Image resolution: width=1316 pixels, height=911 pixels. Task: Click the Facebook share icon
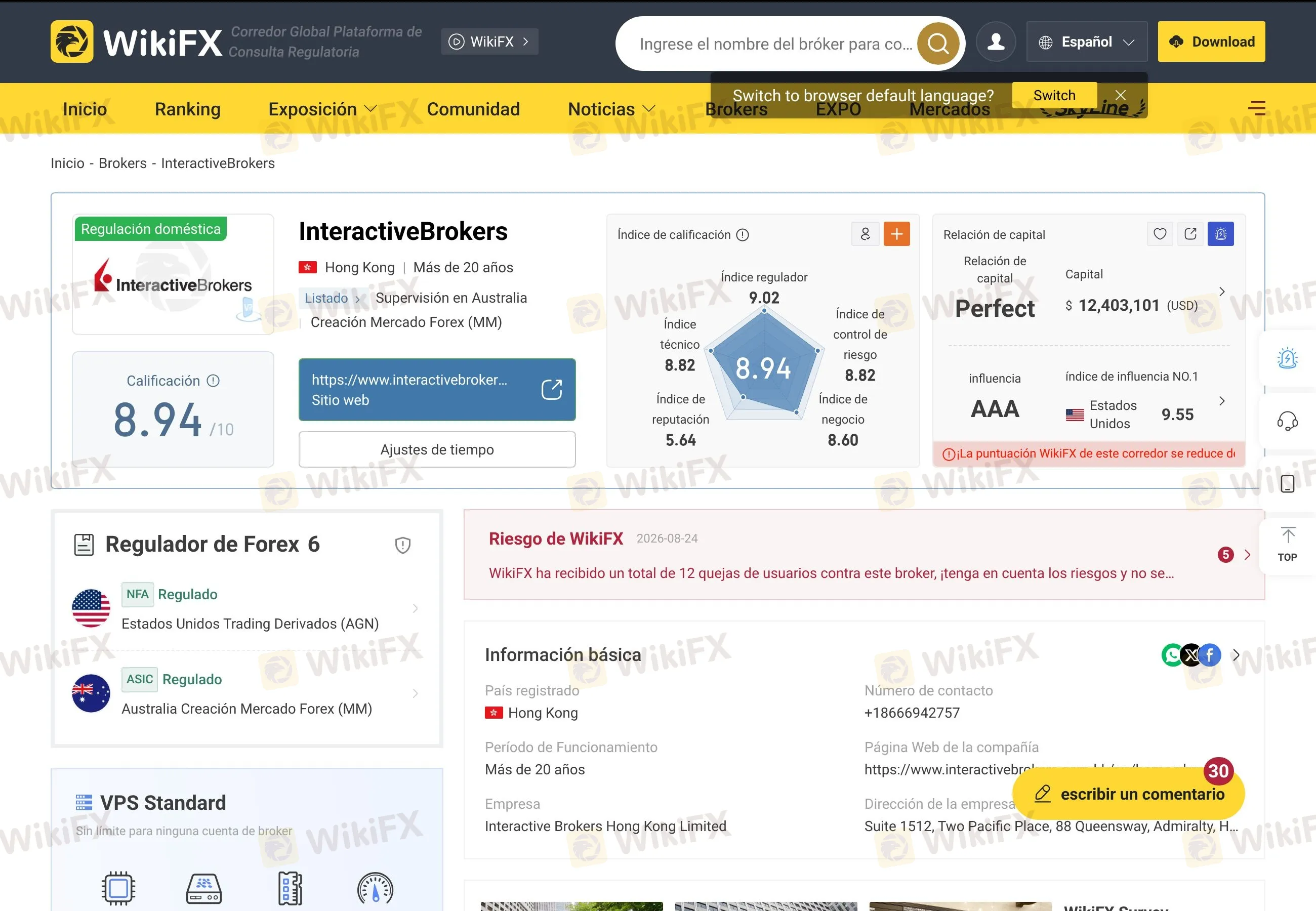tap(1210, 655)
